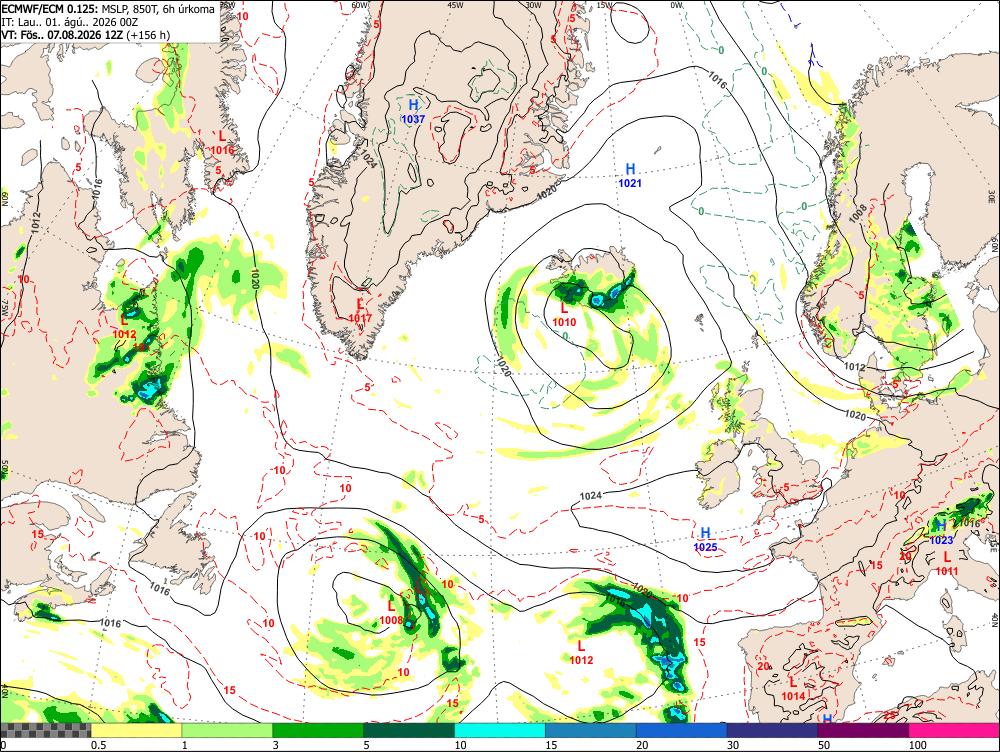Pick the cyan 10–15 precipitation swatch
1000x752 pixels.
[x=499, y=730]
